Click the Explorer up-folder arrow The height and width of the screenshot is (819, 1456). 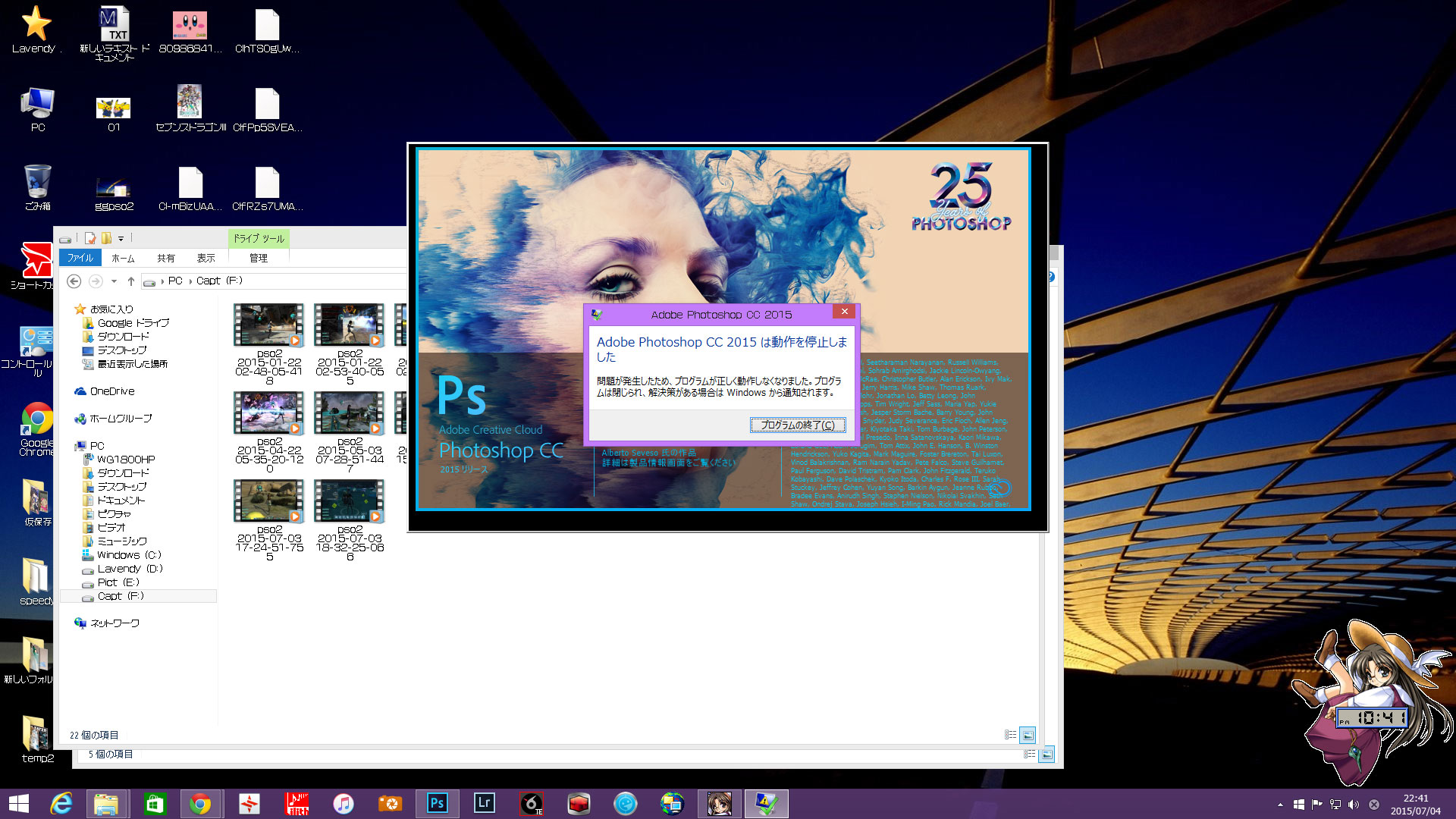click(131, 281)
